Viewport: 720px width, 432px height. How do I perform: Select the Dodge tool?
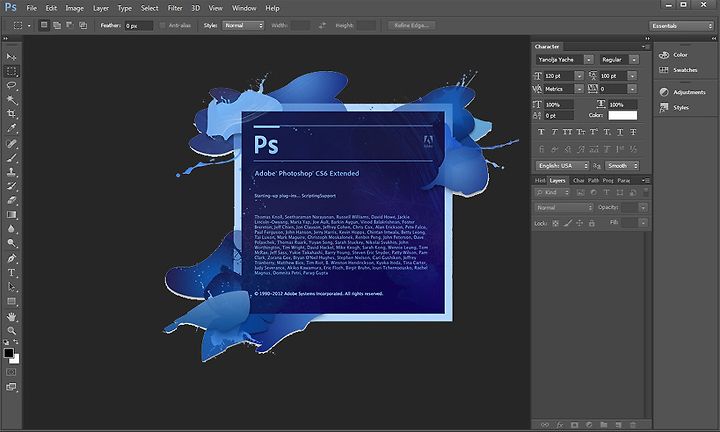[x=11, y=243]
